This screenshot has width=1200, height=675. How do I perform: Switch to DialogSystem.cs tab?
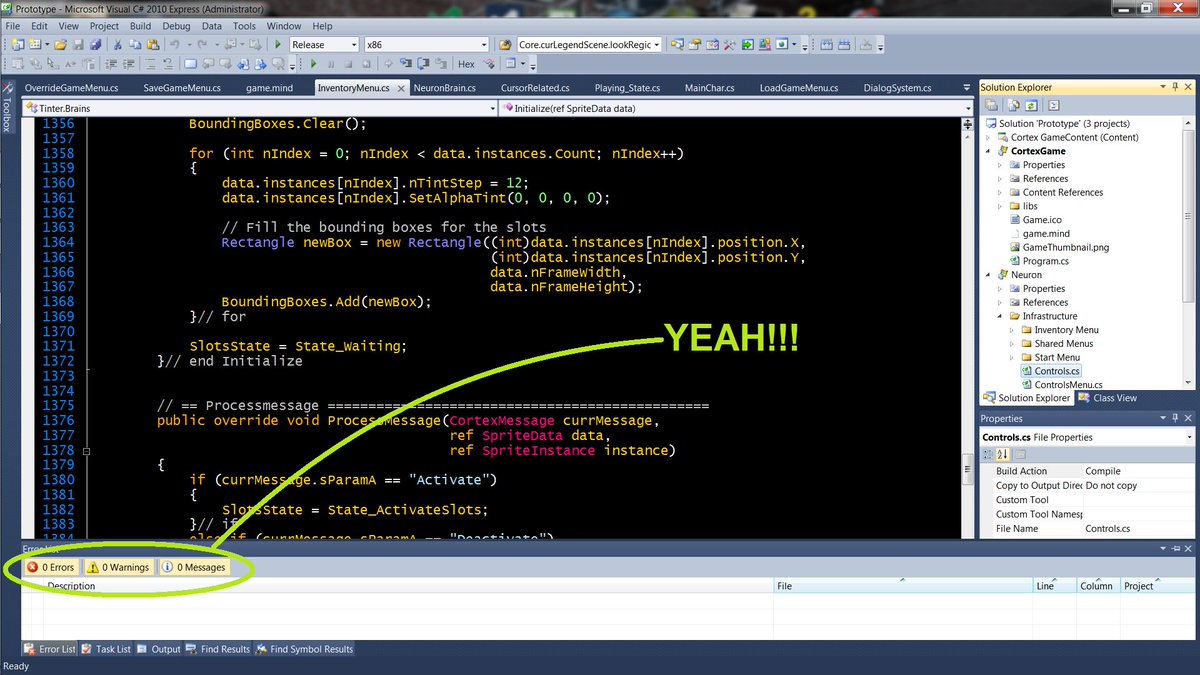pyautogui.click(x=898, y=88)
